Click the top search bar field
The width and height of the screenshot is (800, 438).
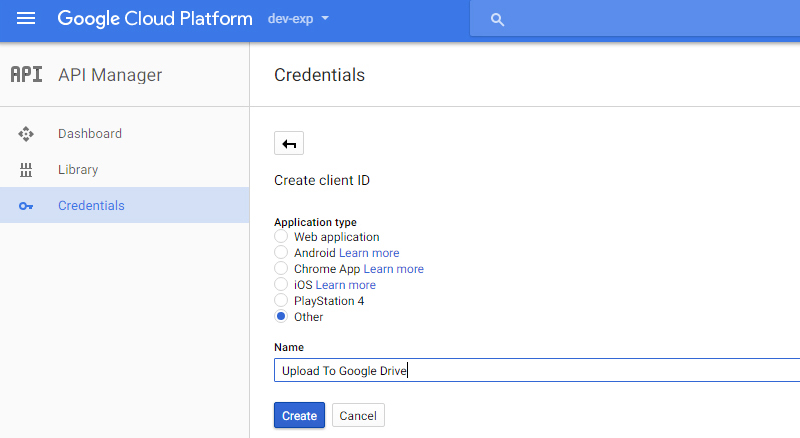pyautogui.click(x=635, y=19)
